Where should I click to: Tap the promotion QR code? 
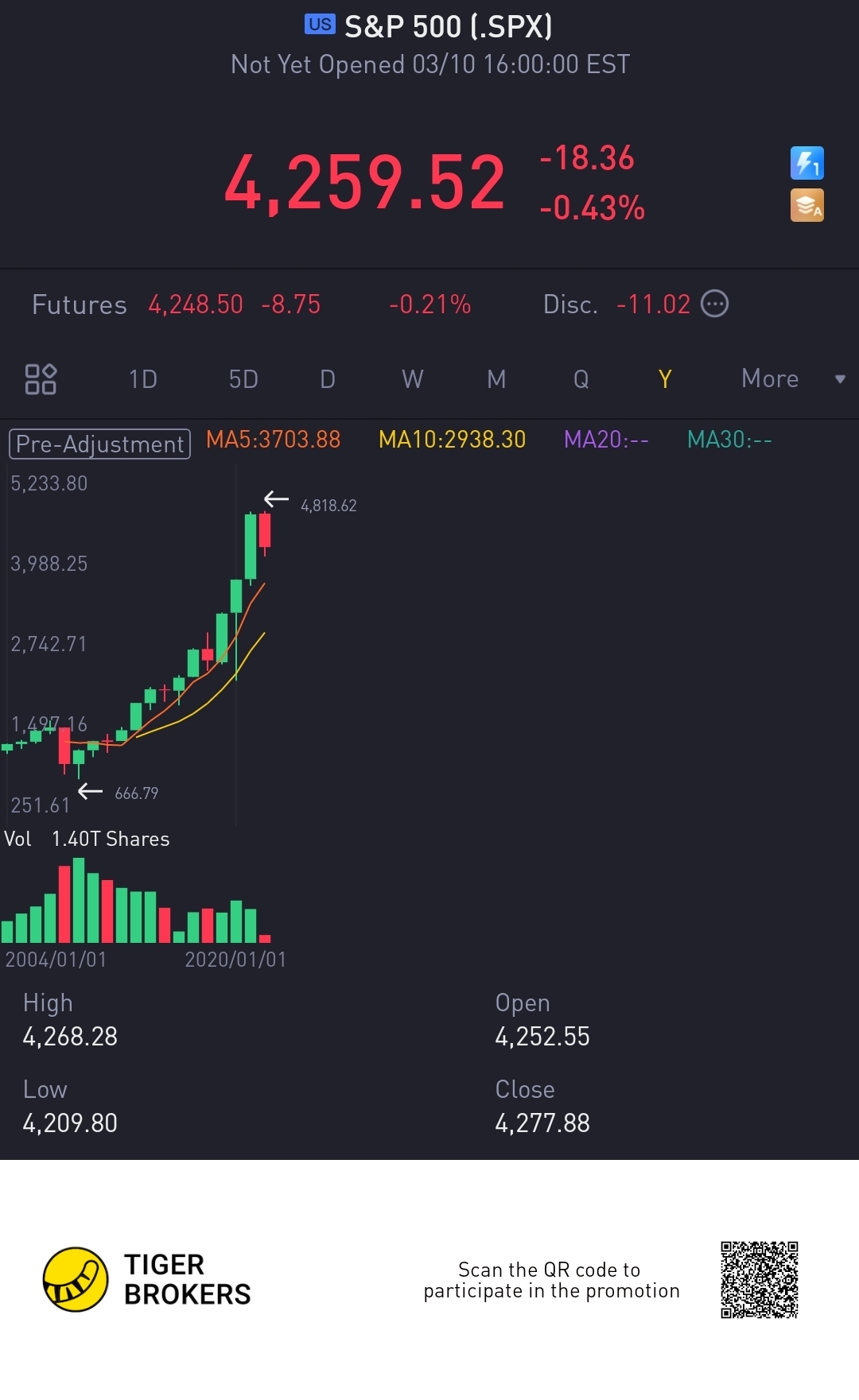(759, 1279)
